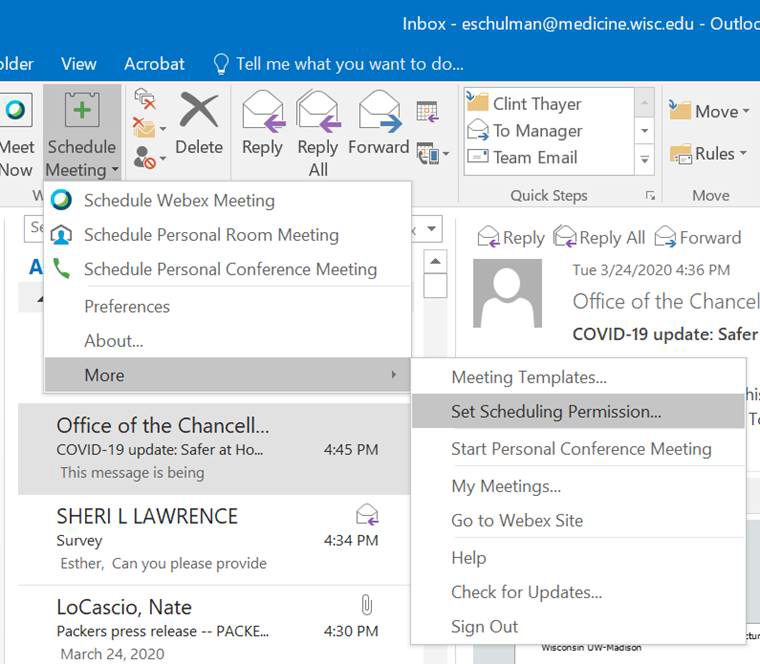Switch to the Acrobat ribbon tab
760x664 pixels.
(154, 63)
